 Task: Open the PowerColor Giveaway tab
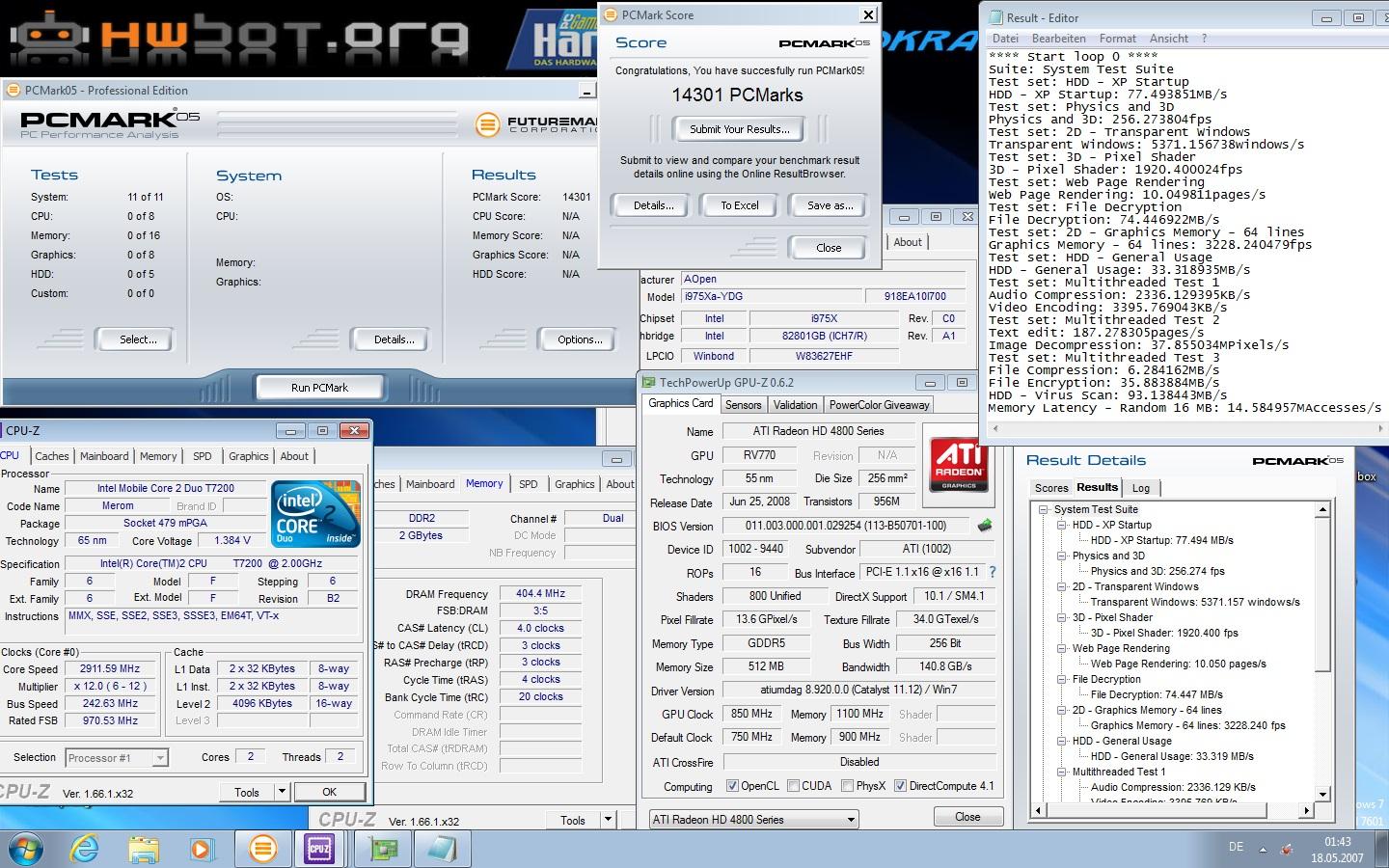pyautogui.click(x=879, y=405)
